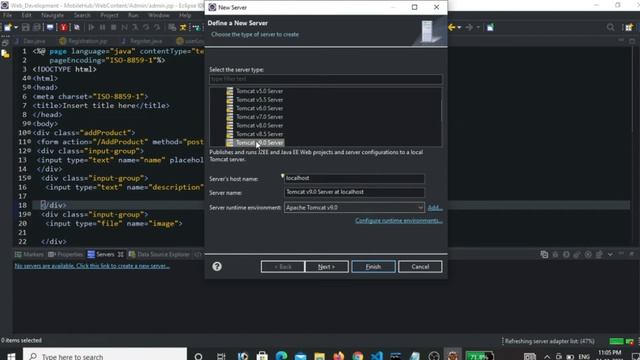This screenshot has width=640, height=360.
Task: Click the Cancel button in New Server
Action: pos(420,267)
